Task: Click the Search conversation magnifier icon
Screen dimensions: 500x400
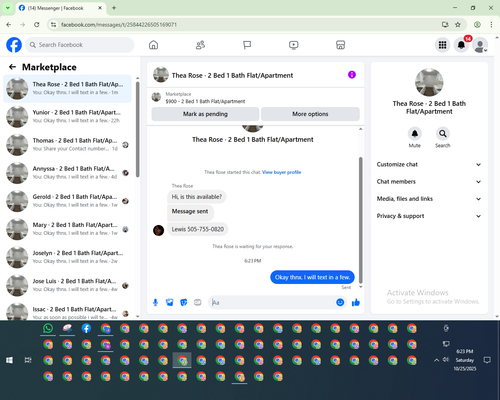Action: pyautogui.click(x=443, y=134)
